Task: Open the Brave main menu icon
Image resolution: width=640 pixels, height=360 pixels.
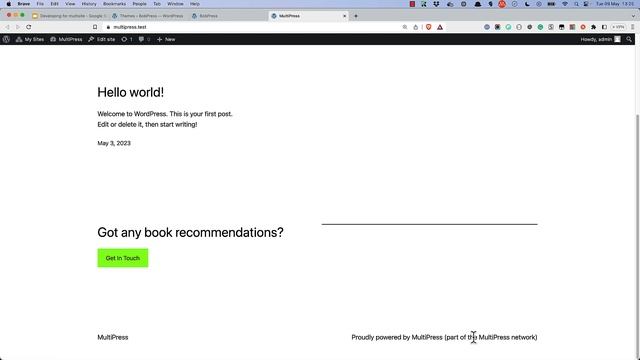Action: (x=633, y=27)
